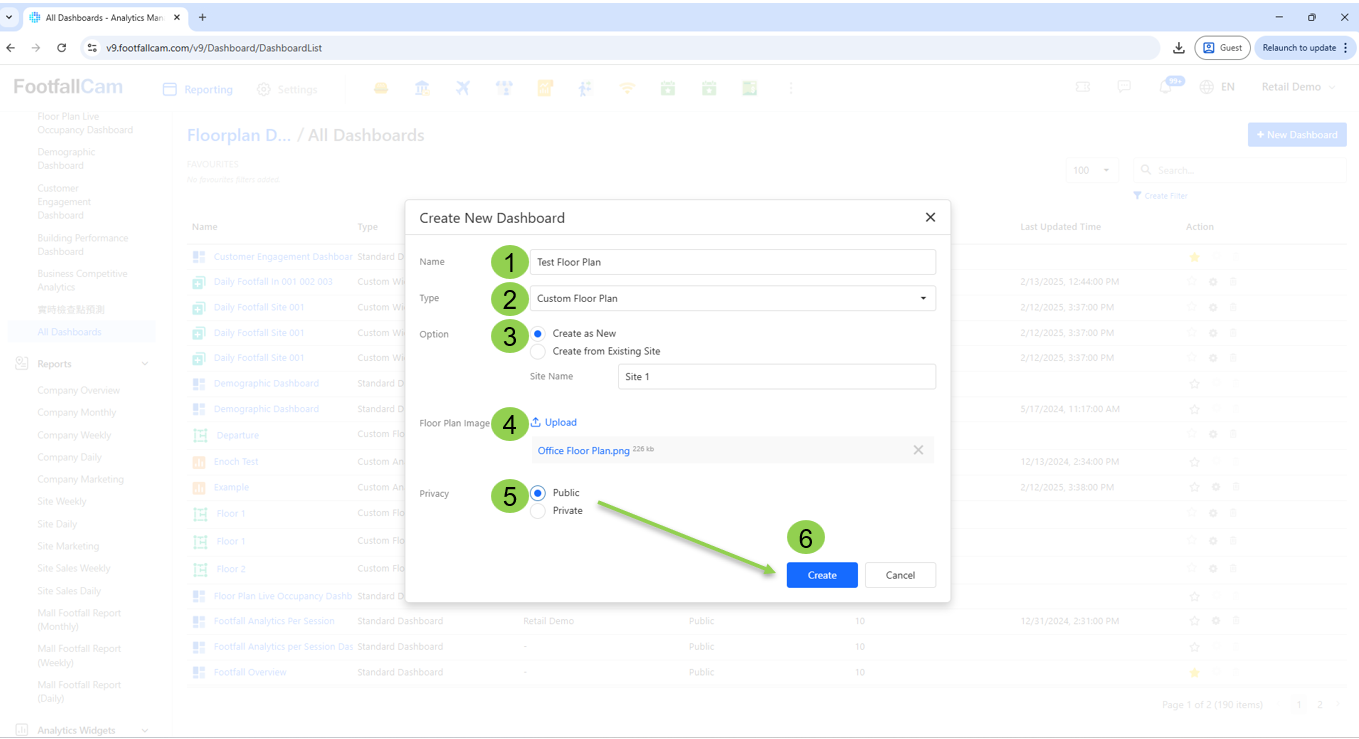The width and height of the screenshot is (1359, 739).
Task: Click the Cancel button
Action: 900,575
